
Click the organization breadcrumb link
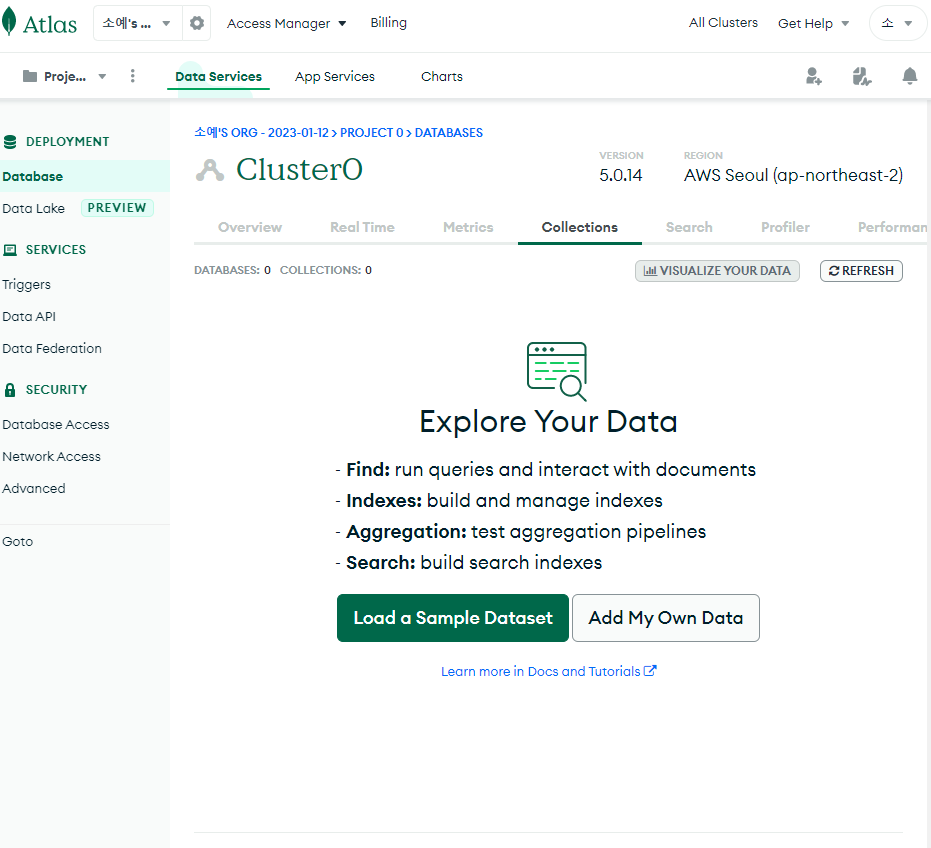(262, 132)
